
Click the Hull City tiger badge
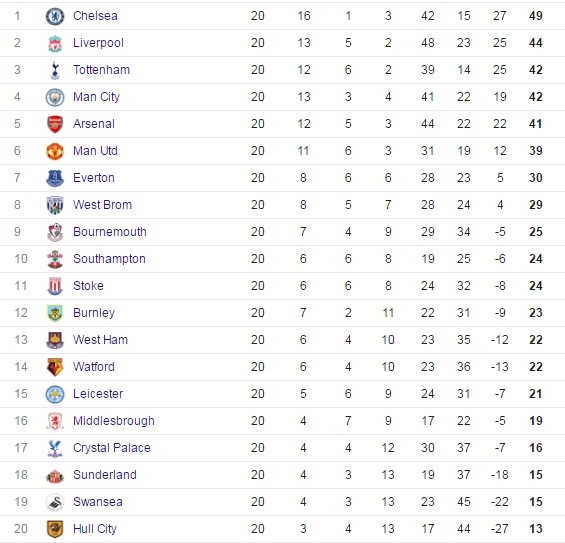tap(55, 529)
